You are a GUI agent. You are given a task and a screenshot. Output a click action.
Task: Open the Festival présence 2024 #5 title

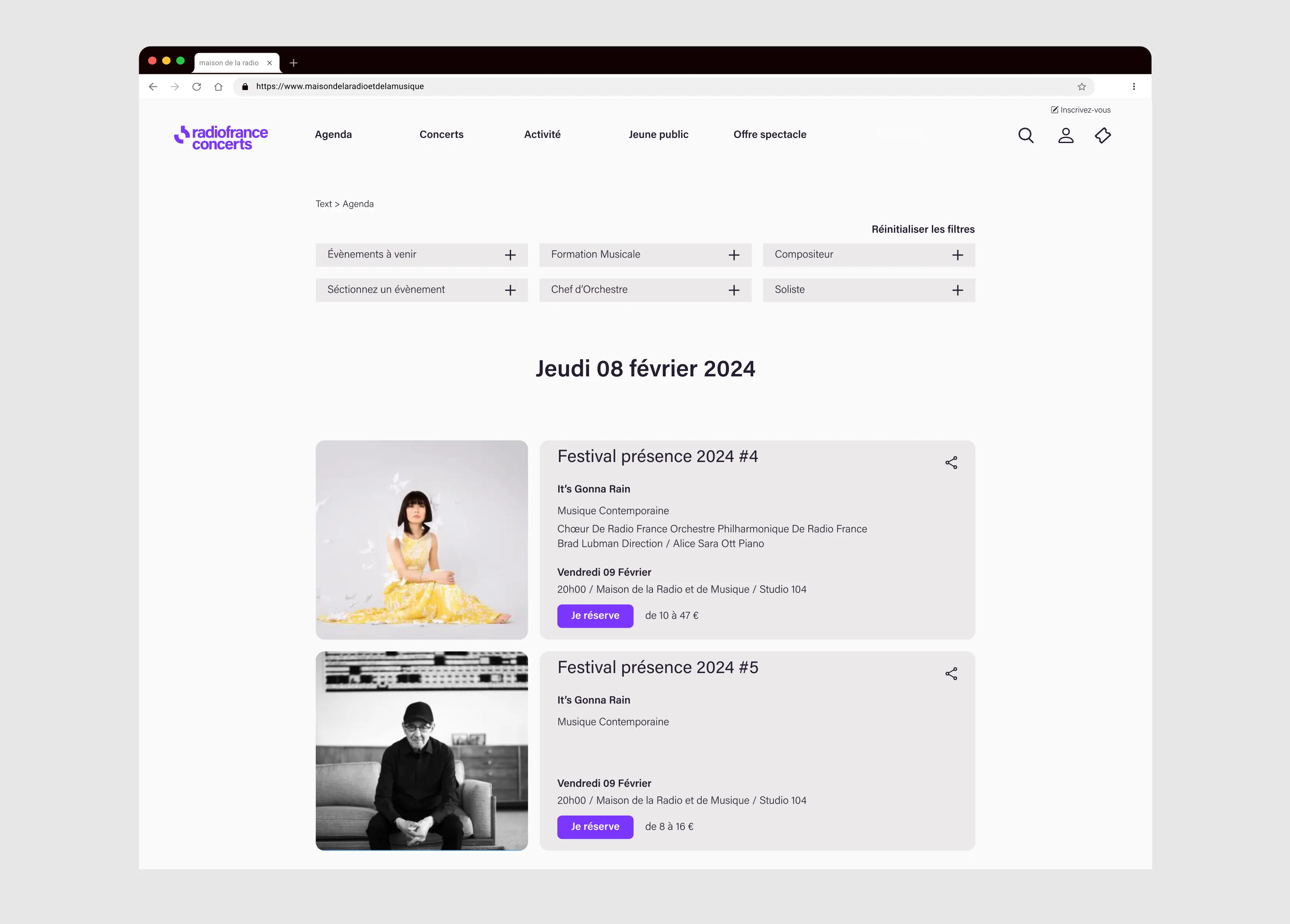click(x=658, y=667)
